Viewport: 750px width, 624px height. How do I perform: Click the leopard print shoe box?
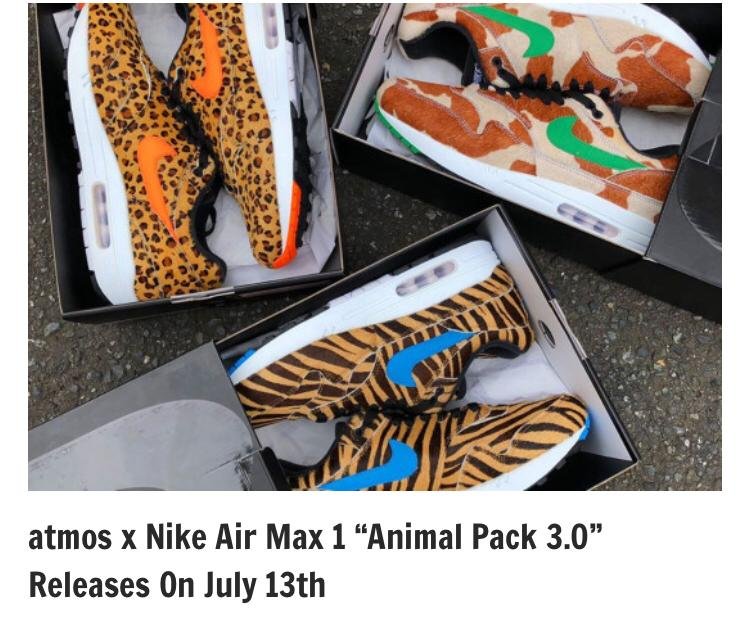pos(189,158)
